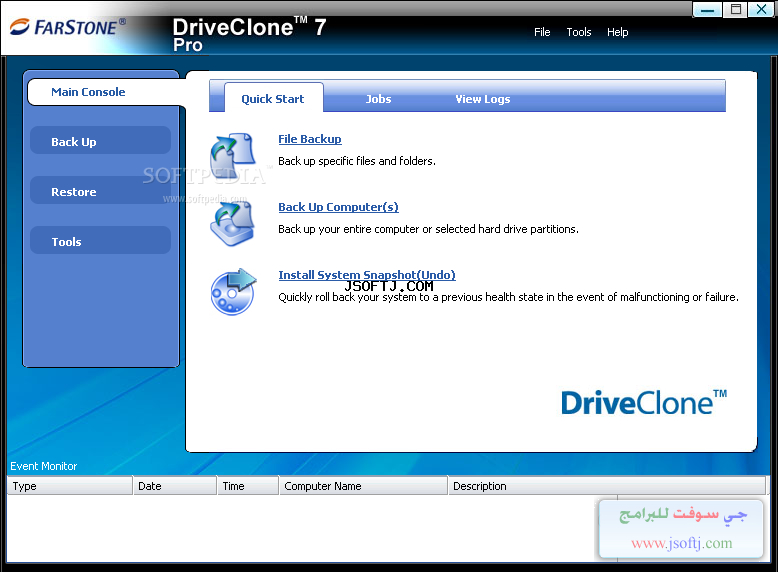Sort events by the Computer Name column

tap(363, 486)
